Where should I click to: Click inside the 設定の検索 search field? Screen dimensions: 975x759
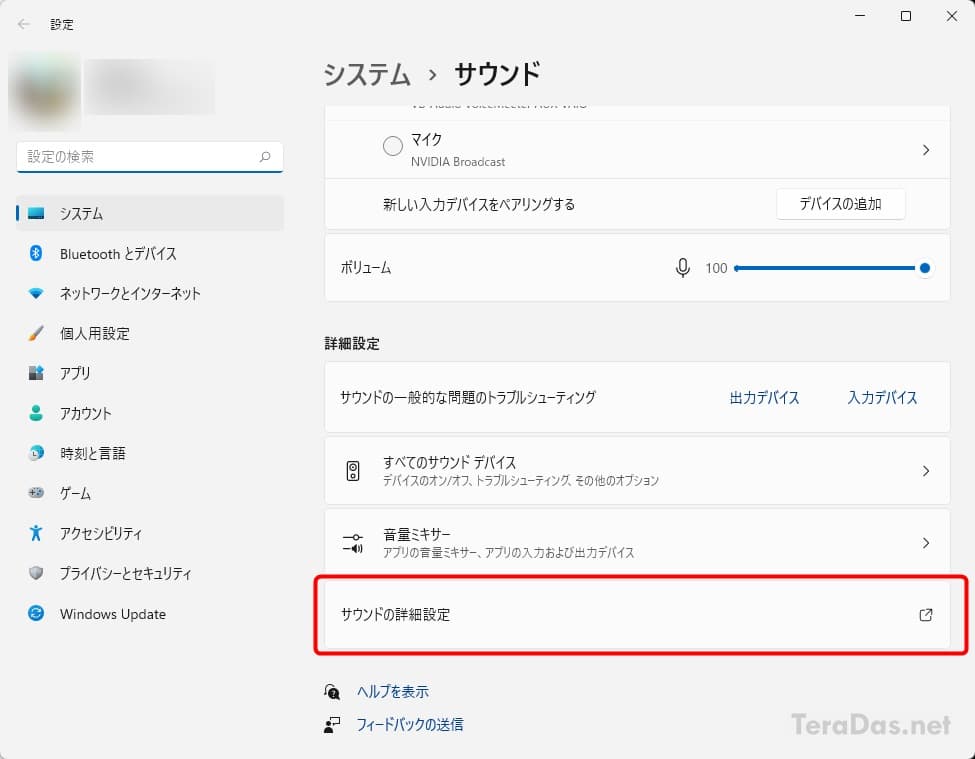[x=150, y=157]
